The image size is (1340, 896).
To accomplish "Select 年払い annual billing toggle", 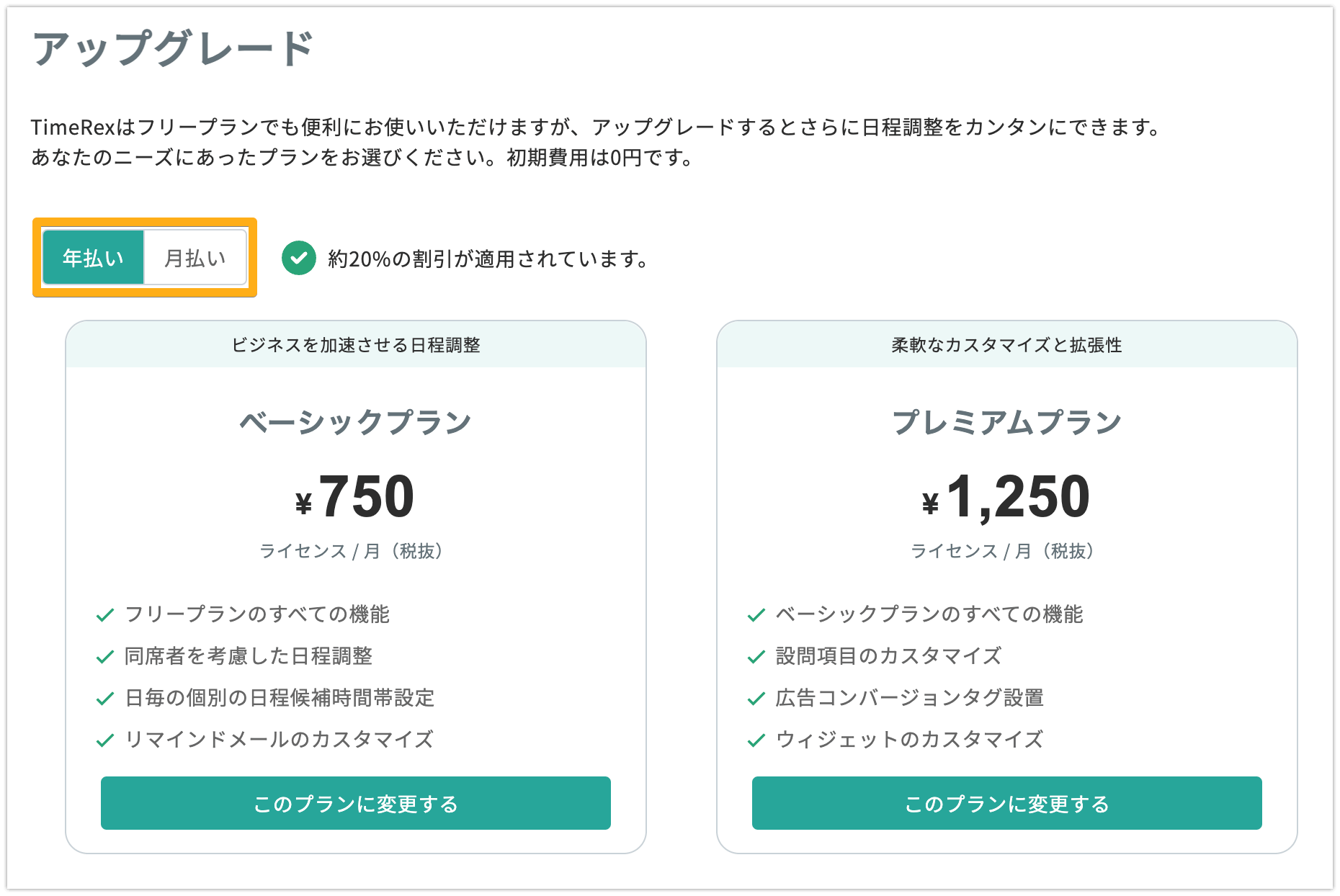I will (94, 257).
